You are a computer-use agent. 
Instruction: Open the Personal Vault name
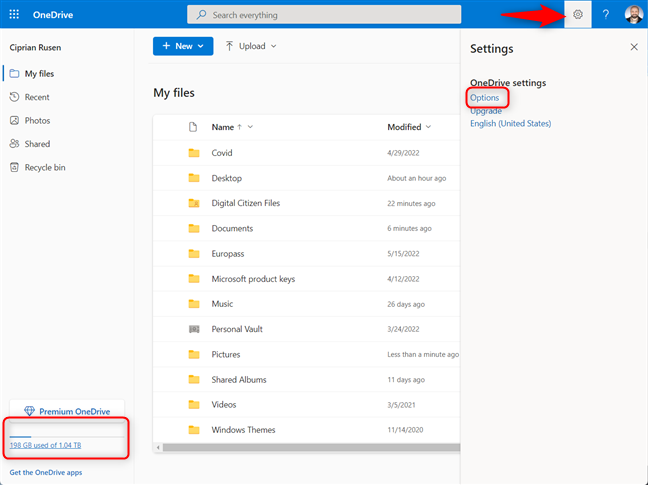pos(237,329)
